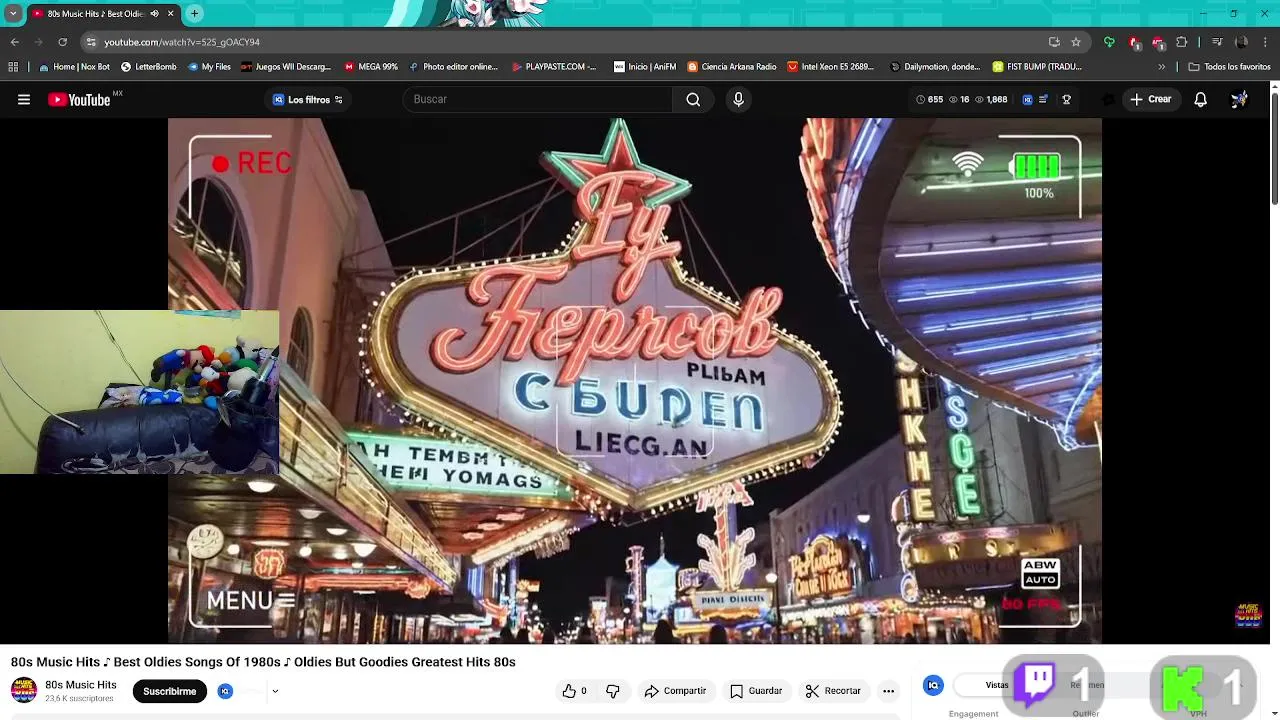Image resolution: width=1280 pixels, height=720 pixels.
Task: Select the 80s Music Hits browser tab
Action: pyautogui.click(x=95, y=14)
